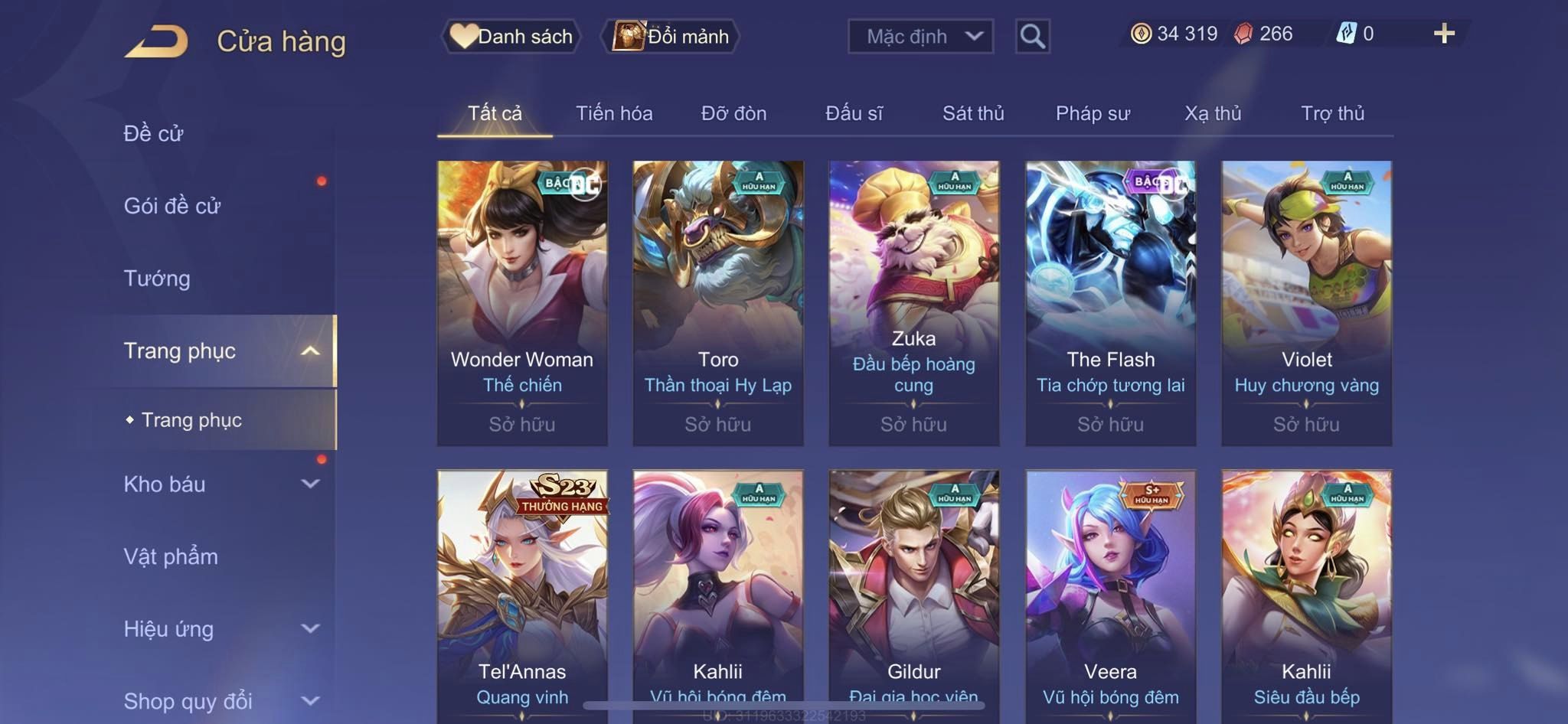Switch to the Sát thủ tab
Viewport: 1568px width, 724px height.
(973, 113)
